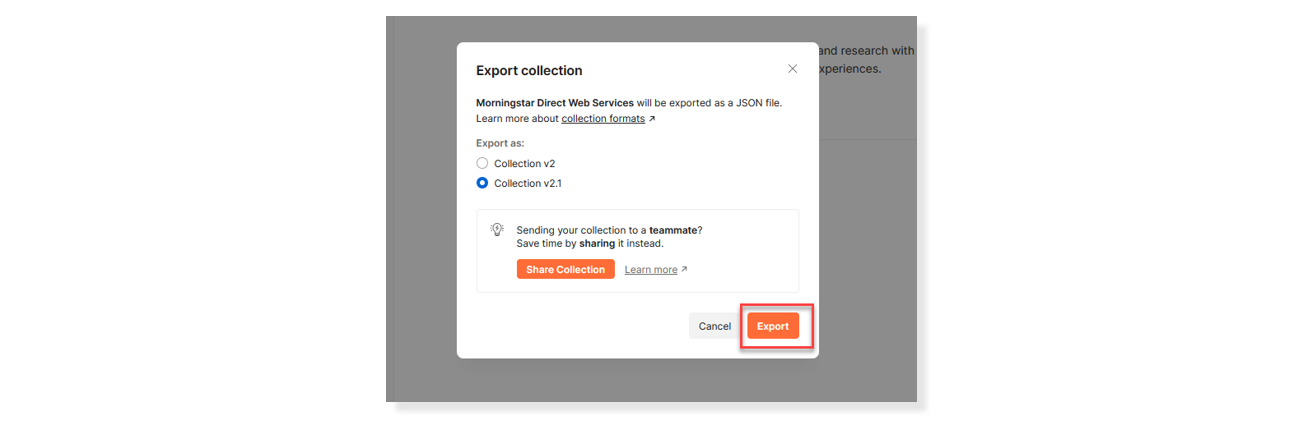Select the Collection v2.1 radio button
The height and width of the screenshot is (428, 1298).
point(482,183)
